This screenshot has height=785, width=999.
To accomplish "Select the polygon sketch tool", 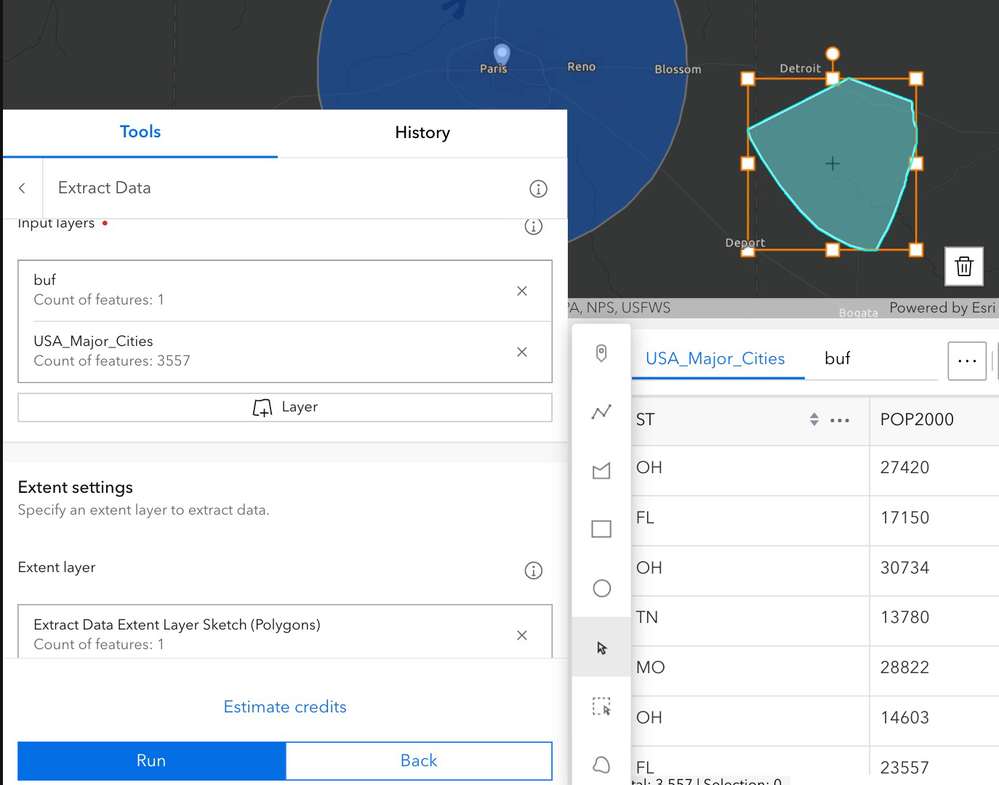I will coord(601,471).
